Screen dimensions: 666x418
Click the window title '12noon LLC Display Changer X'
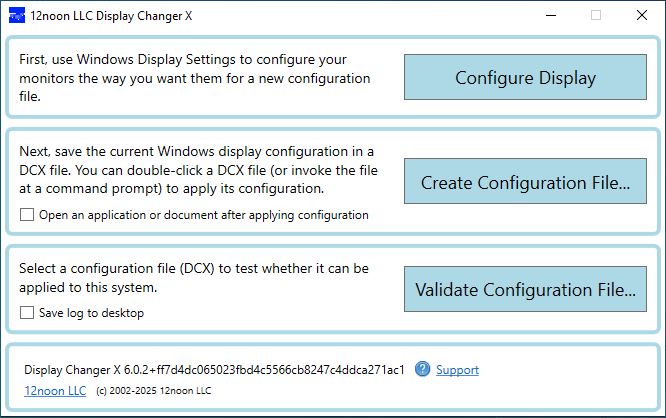pyautogui.click(x=111, y=16)
